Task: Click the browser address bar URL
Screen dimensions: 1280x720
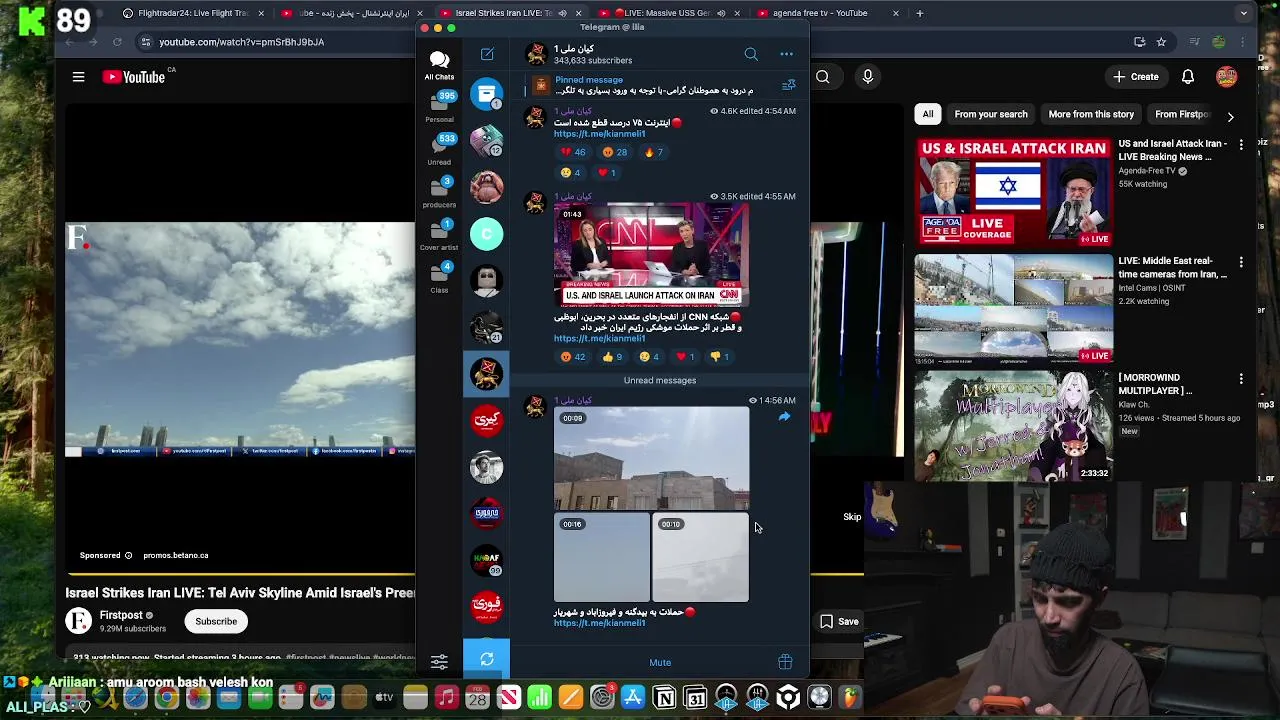Action: (241, 42)
